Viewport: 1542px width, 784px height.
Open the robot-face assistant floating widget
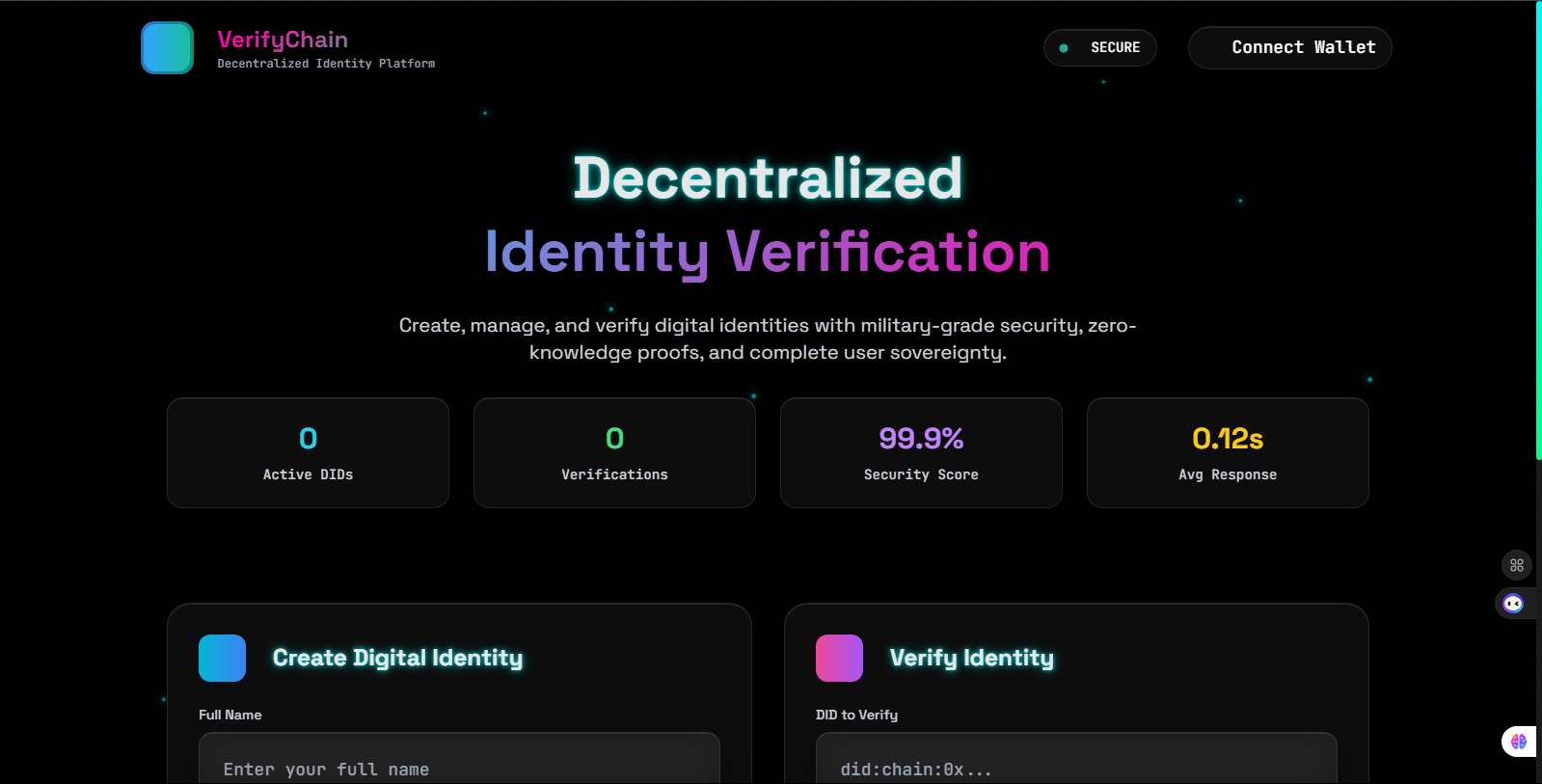coord(1513,604)
